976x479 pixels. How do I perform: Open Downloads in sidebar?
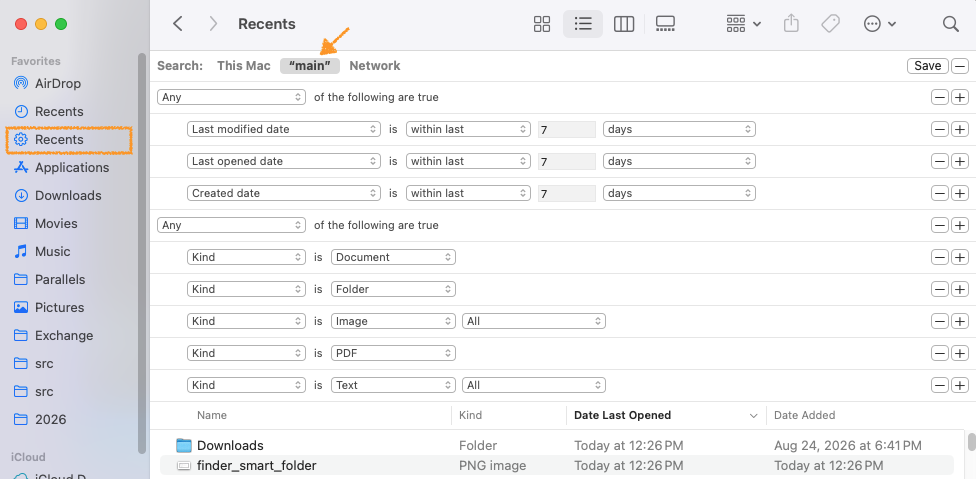tap(68, 195)
